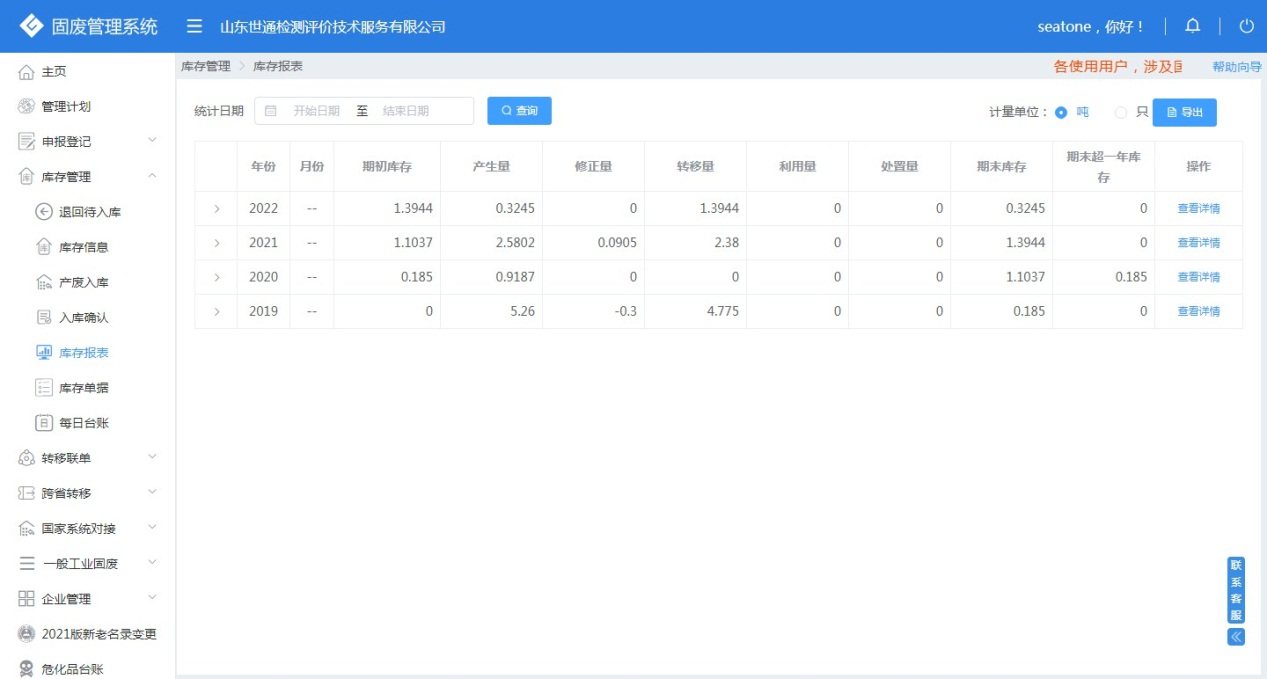Open the notification bell icon
This screenshot has height=679, width=1267.
pyautogui.click(x=1192, y=27)
